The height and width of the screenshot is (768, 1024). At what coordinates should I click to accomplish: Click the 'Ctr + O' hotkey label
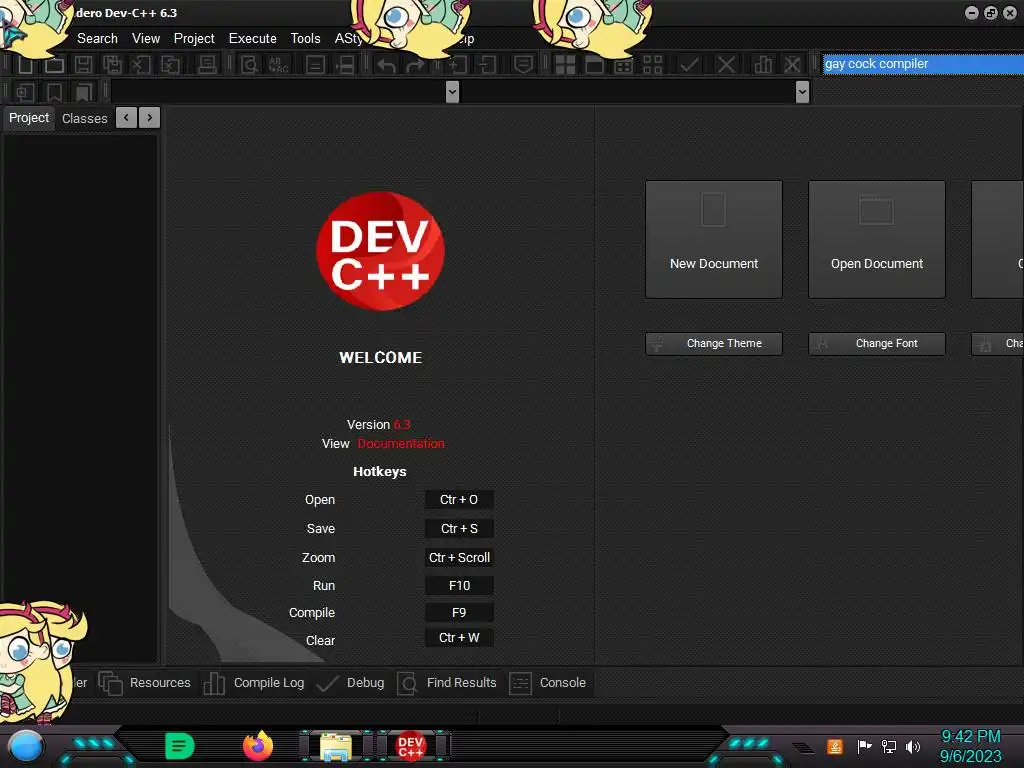pos(459,500)
